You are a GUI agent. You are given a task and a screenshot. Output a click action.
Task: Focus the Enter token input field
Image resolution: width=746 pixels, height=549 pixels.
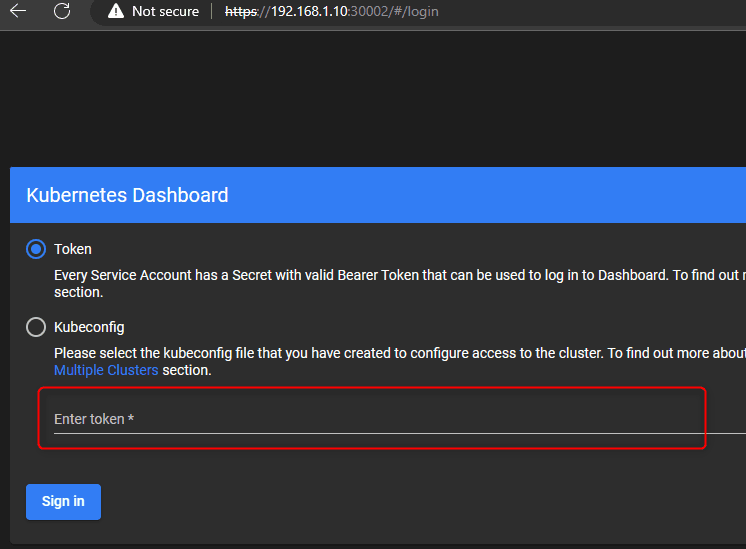click(400, 419)
